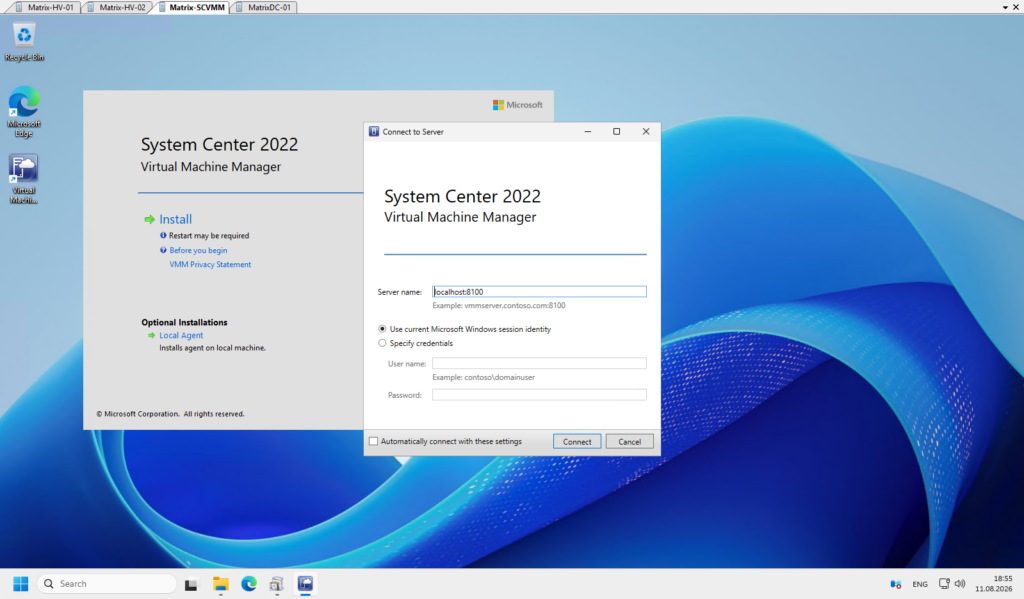Open Virtual Machine Manager desktop shortcut
1024x599 pixels.
[x=24, y=179]
